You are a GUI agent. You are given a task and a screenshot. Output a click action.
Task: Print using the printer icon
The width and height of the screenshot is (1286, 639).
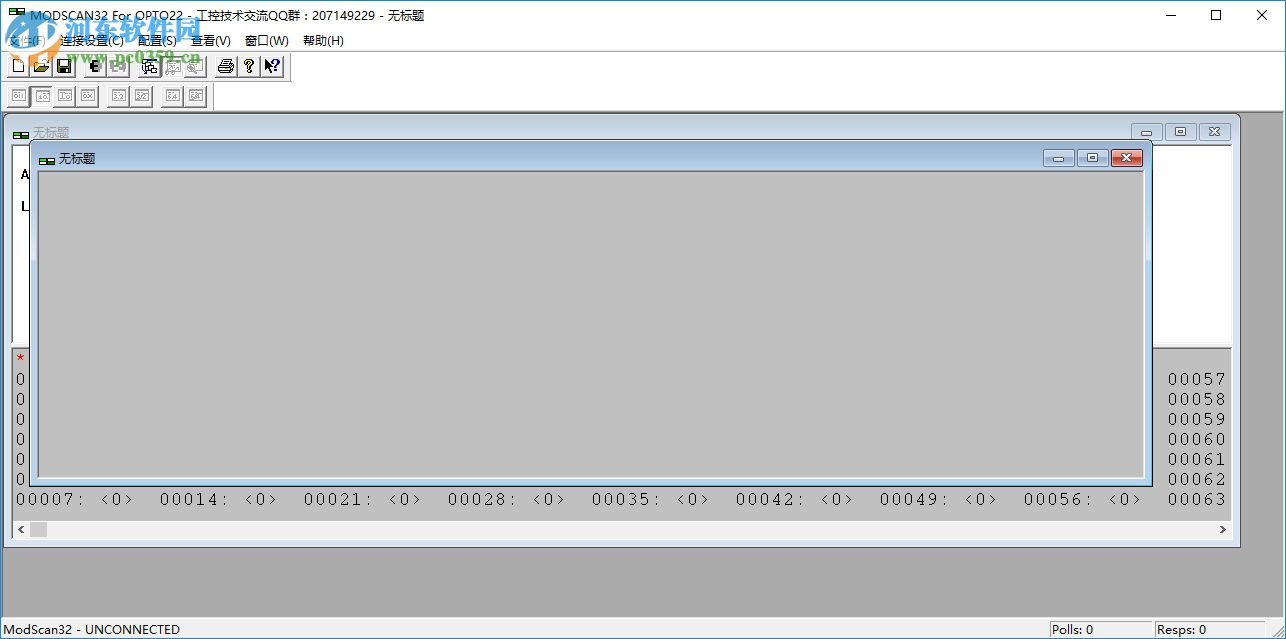226,66
